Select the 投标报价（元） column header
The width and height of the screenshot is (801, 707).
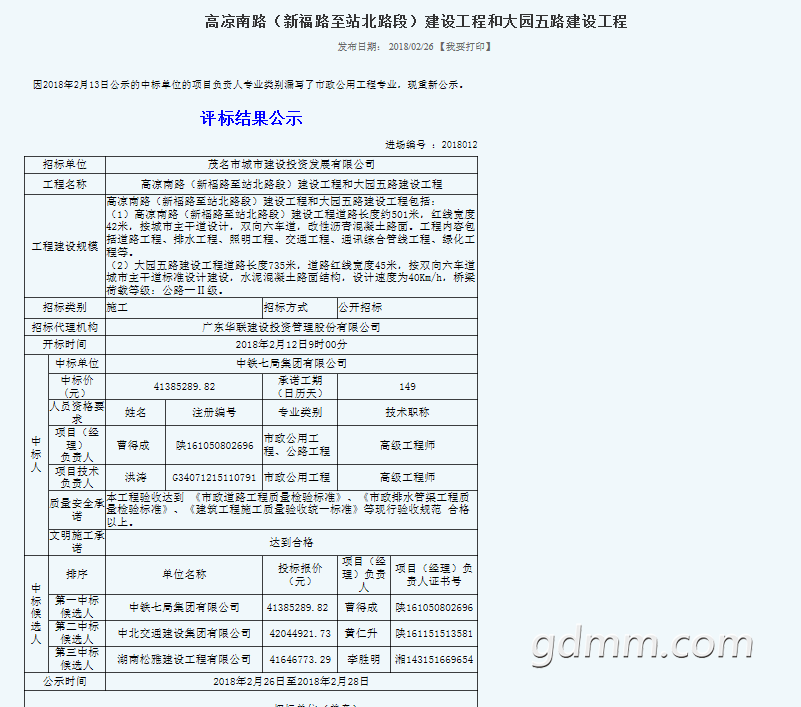300,574
